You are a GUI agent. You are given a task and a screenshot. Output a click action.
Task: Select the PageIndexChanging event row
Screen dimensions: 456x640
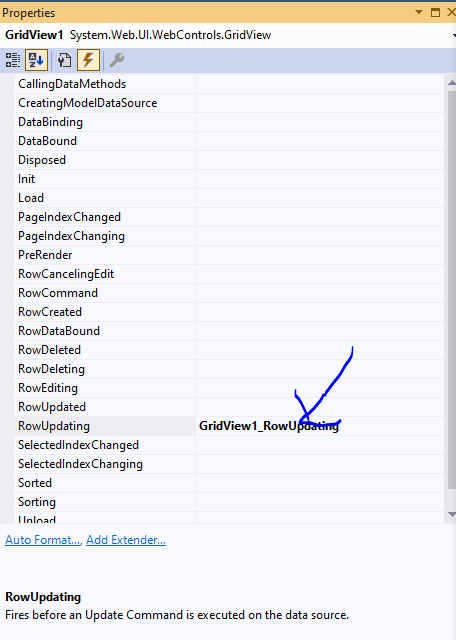[229, 236]
